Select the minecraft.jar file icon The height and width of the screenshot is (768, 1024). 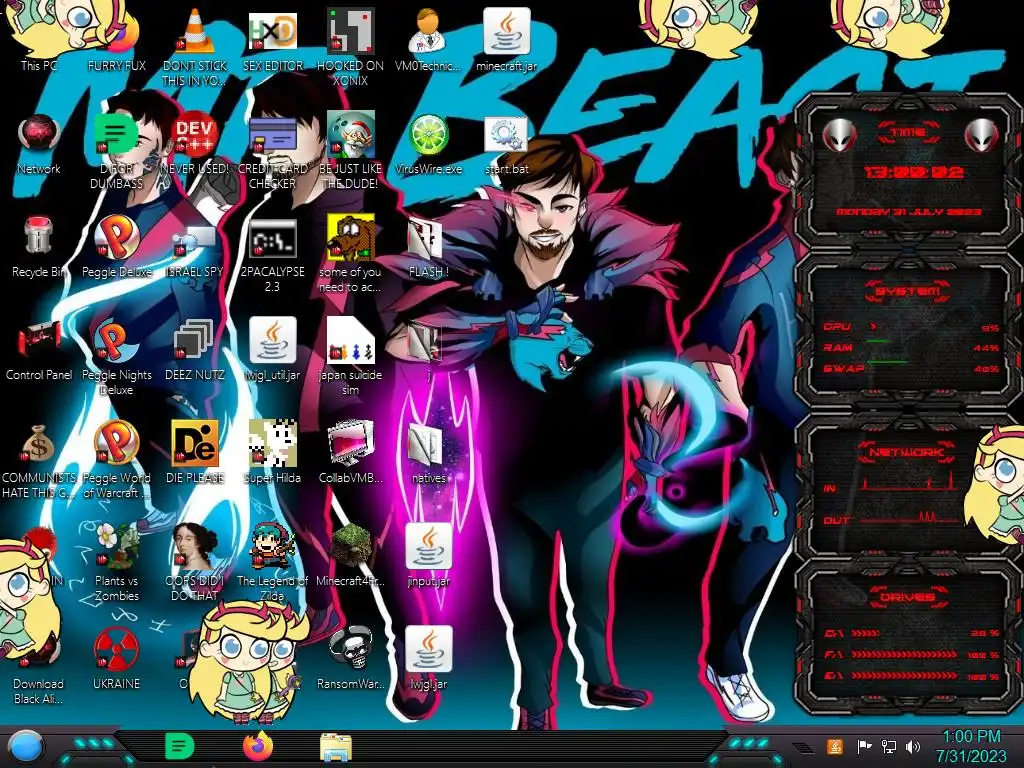506,39
